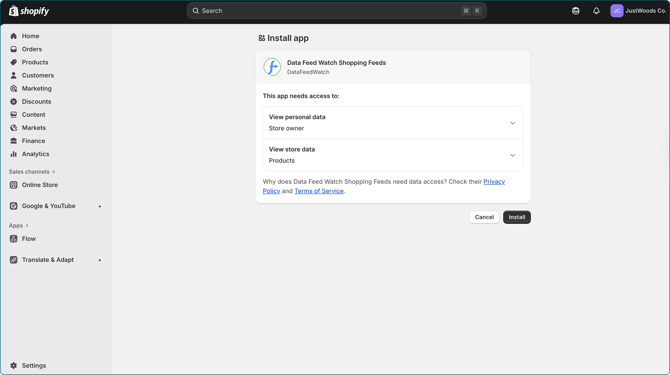Screen dimensions: 670x375
Task: Open JustWoods Co. account menu
Action: pyautogui.click(x=638, y=11)
